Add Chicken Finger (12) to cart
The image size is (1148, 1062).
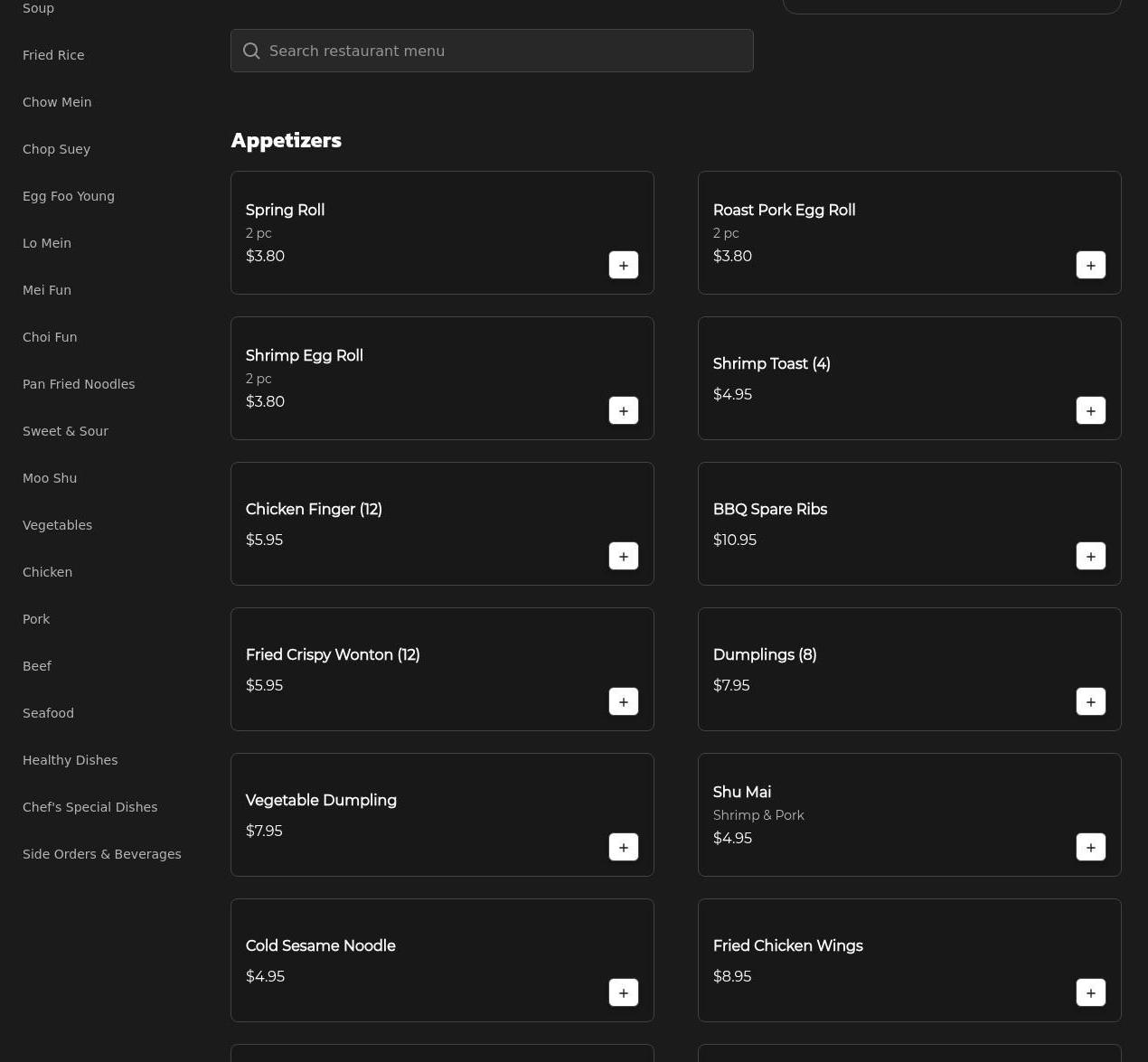point(623,557)
